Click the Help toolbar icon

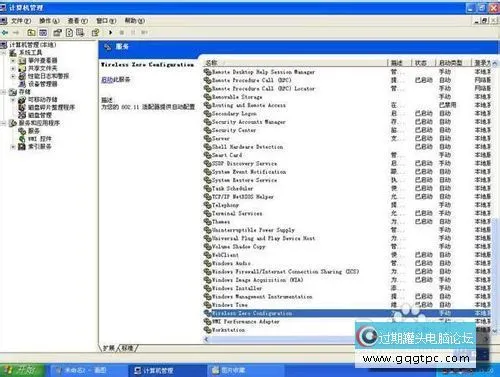click(x=95, y=33)
